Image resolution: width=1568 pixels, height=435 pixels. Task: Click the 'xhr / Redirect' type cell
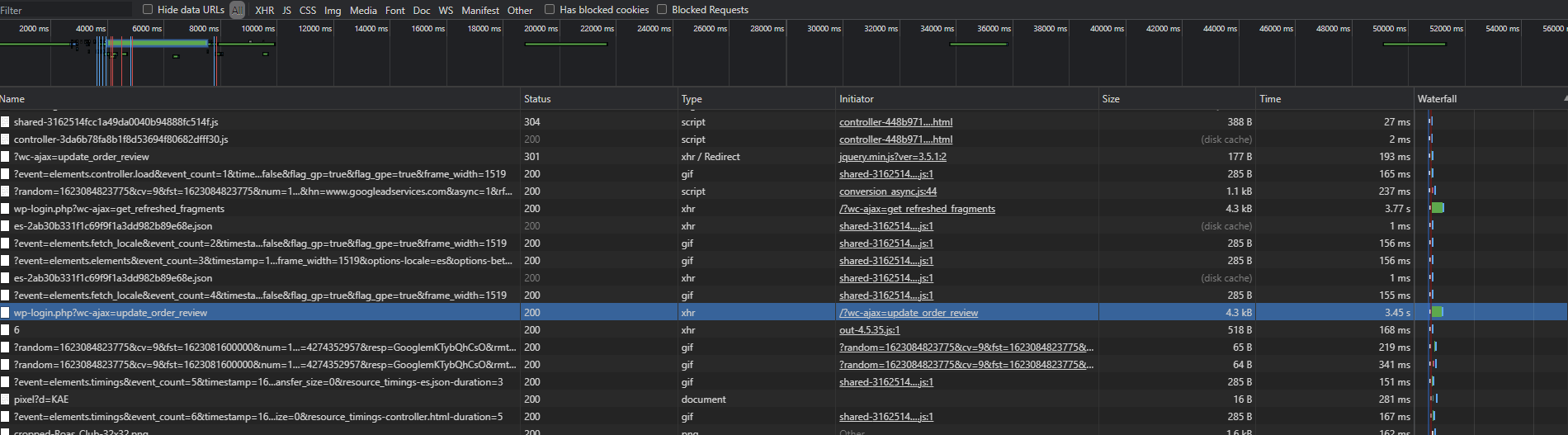[711, 157]
